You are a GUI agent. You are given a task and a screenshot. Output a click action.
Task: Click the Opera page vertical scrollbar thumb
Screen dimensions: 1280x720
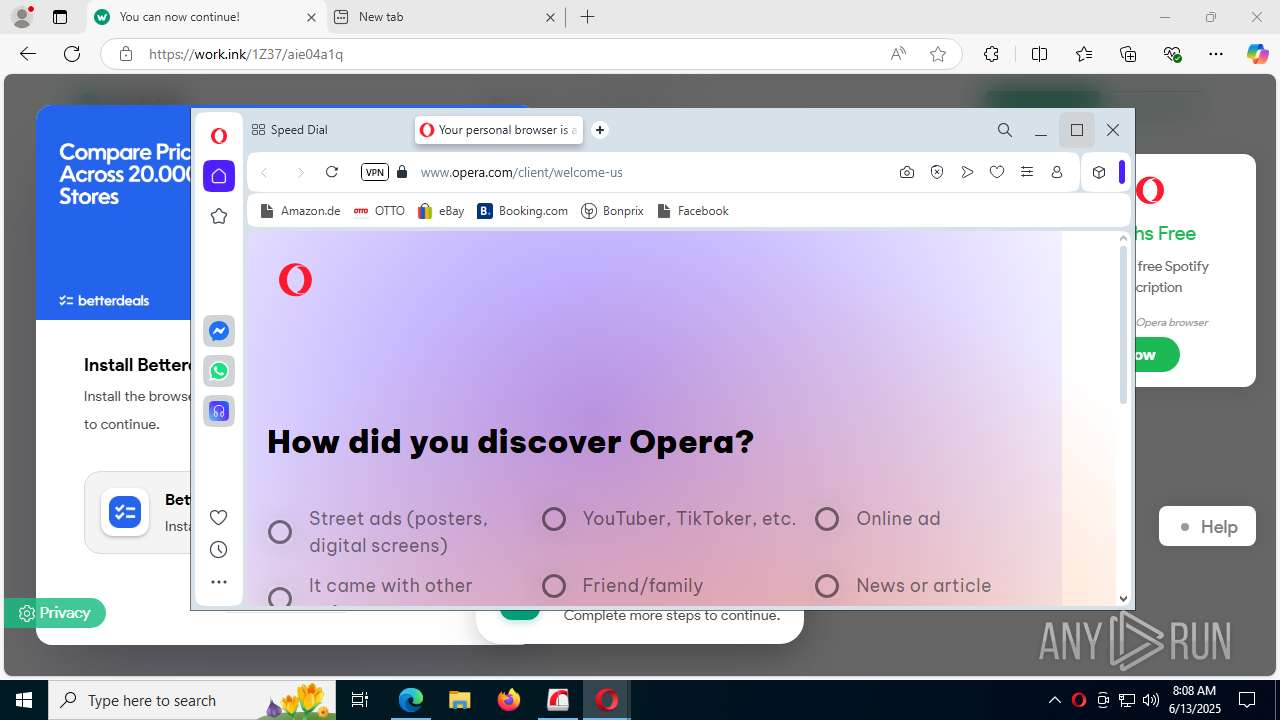tap(1123, 325)
